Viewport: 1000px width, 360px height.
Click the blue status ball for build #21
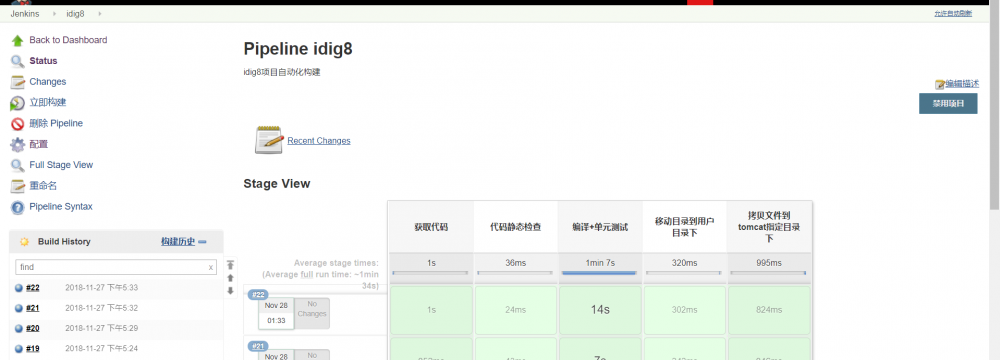pos(19,308)
